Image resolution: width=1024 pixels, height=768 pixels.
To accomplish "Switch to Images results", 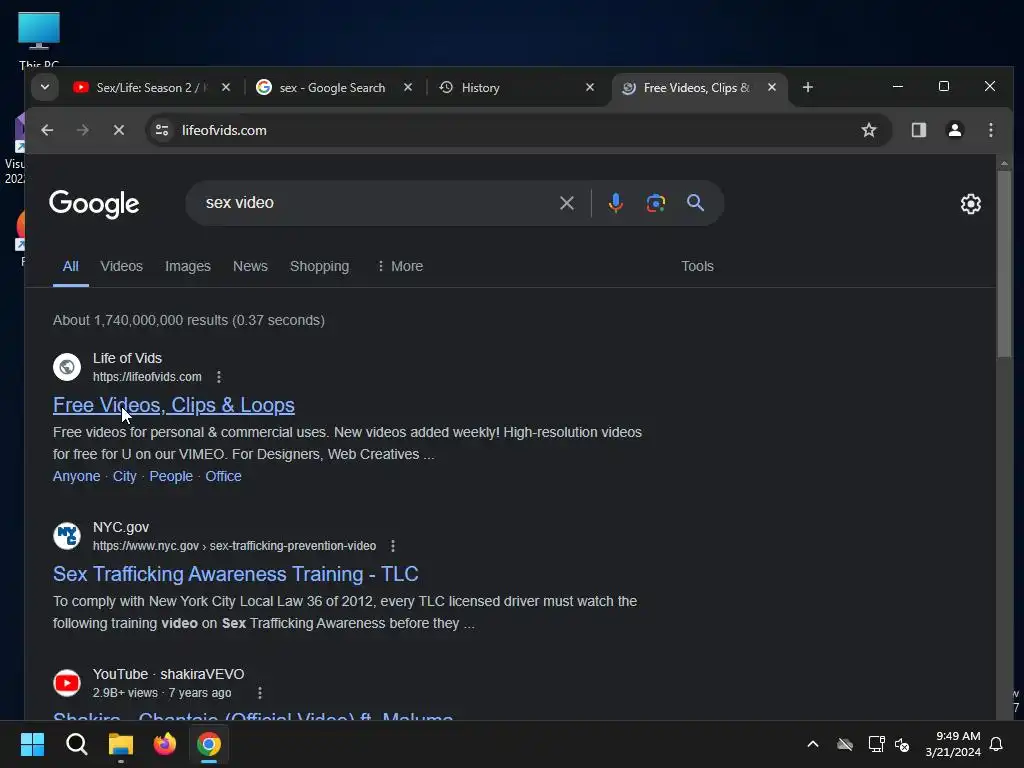I will (x=187, y=266).
